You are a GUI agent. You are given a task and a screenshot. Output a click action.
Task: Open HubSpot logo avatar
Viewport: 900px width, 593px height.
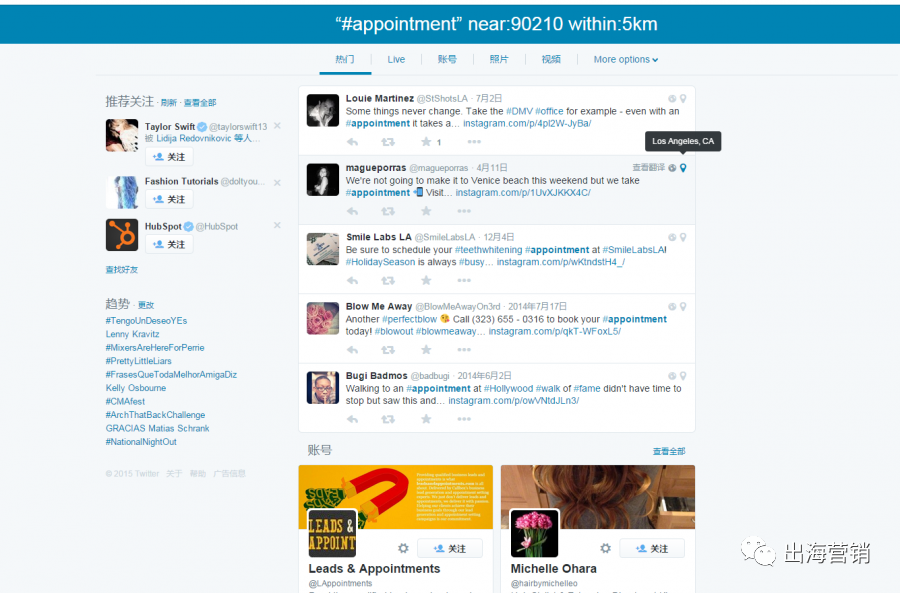click(122, 234)
